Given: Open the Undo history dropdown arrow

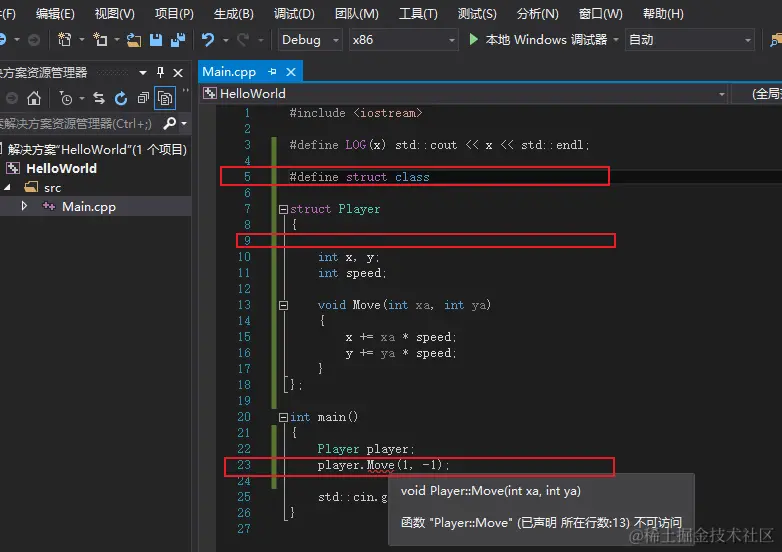Looking at the screenshot, I should point(225,40).
